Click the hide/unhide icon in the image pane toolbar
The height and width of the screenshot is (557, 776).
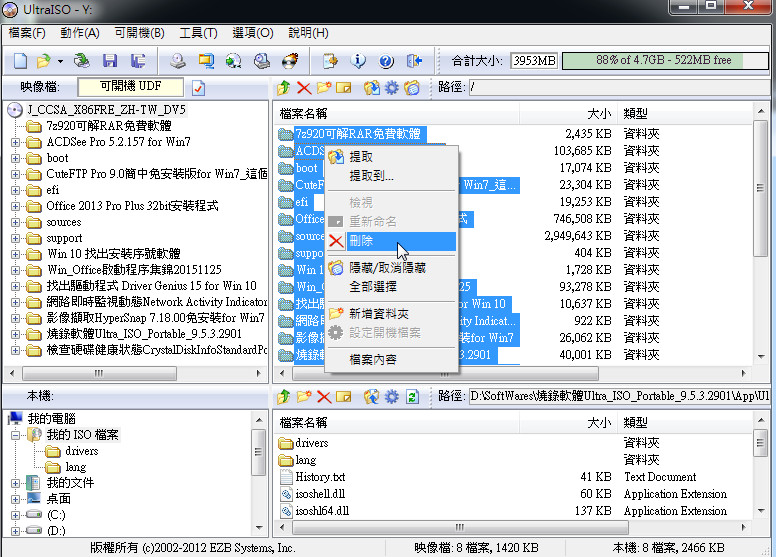[412, 88]
